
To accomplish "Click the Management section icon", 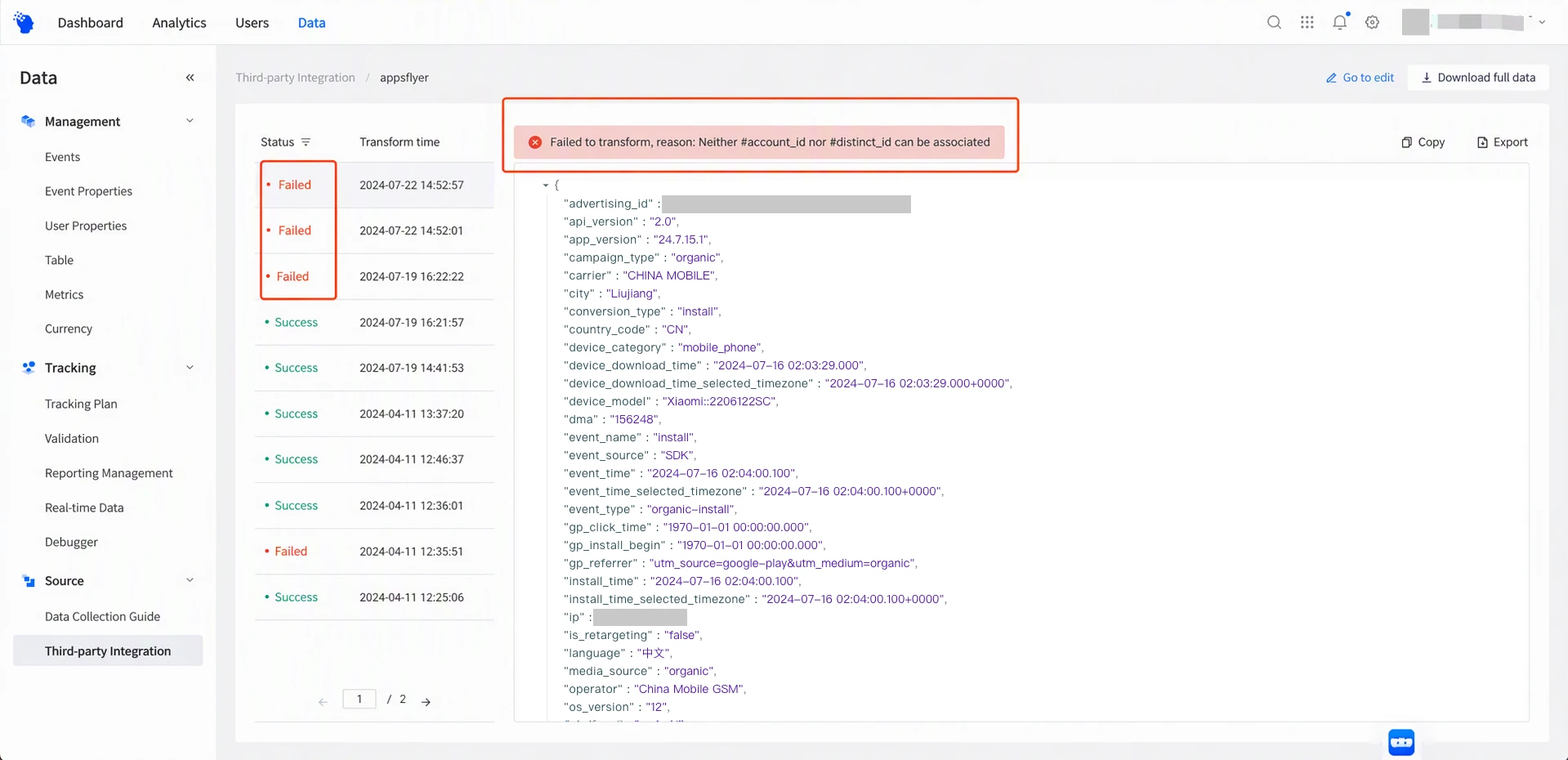I will click(28, 121).
